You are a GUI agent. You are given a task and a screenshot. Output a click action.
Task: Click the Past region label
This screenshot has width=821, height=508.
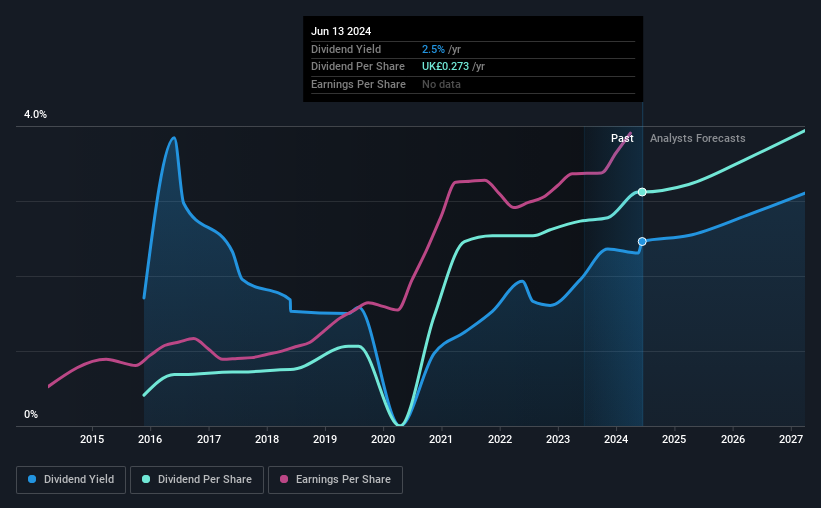(x=622, y=138)
